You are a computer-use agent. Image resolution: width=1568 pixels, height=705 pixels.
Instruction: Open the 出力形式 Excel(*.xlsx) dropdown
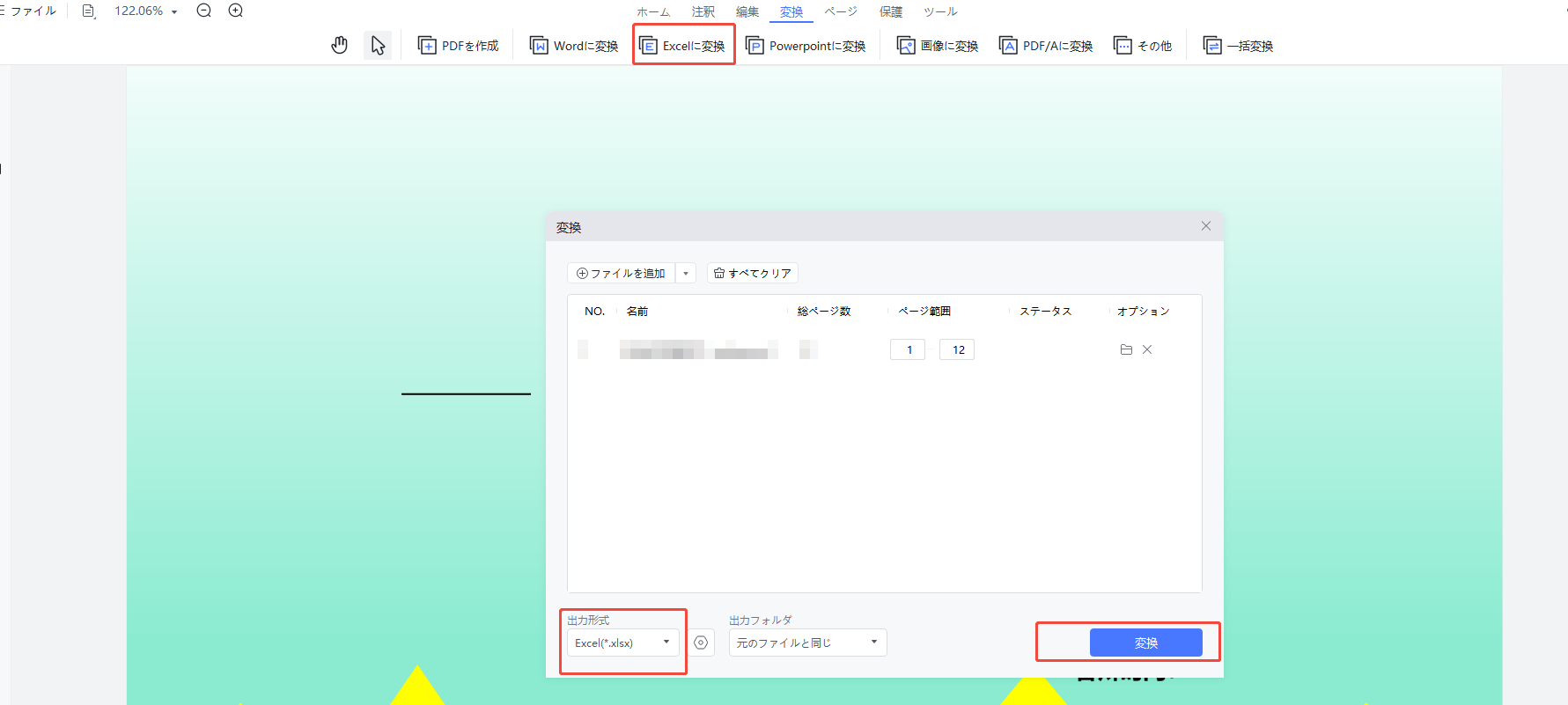point(623,643)
